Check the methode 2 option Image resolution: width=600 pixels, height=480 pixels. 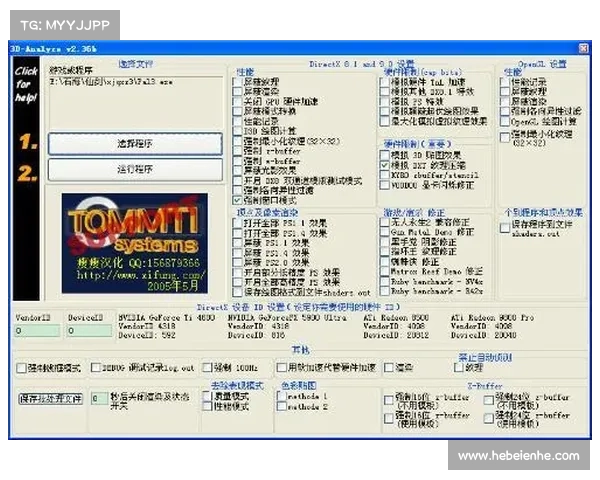pos(282,407)
